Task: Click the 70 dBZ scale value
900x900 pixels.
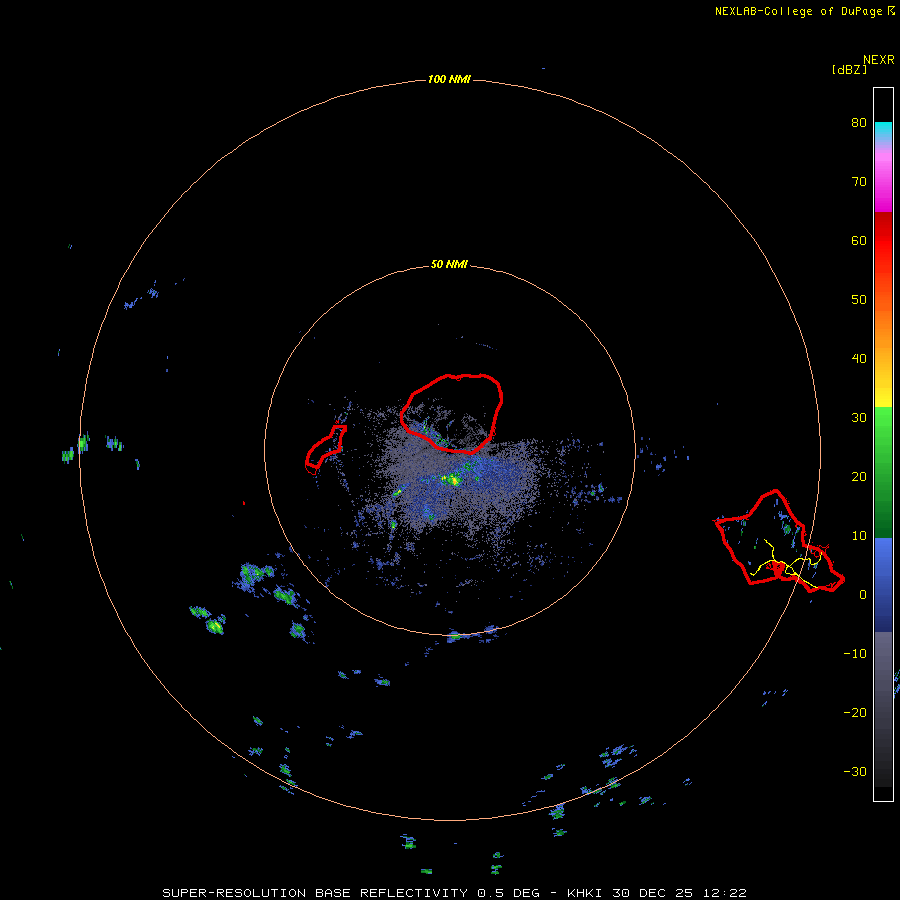Action: [x=859, y=182]
